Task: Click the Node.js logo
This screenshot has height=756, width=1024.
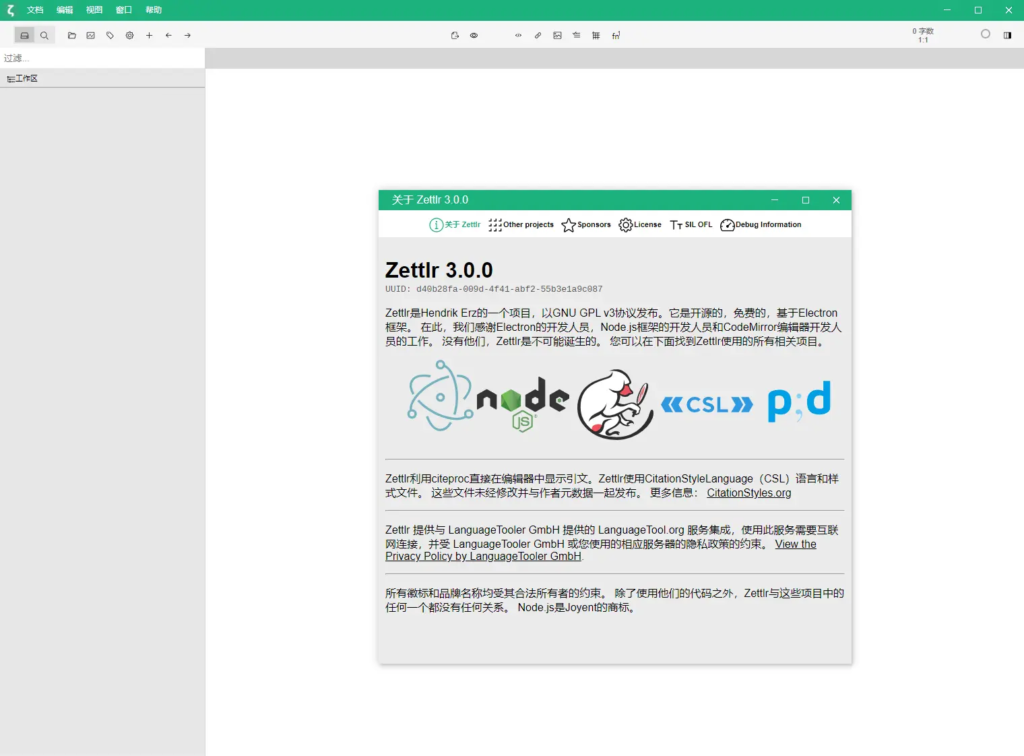Action: 523,403
